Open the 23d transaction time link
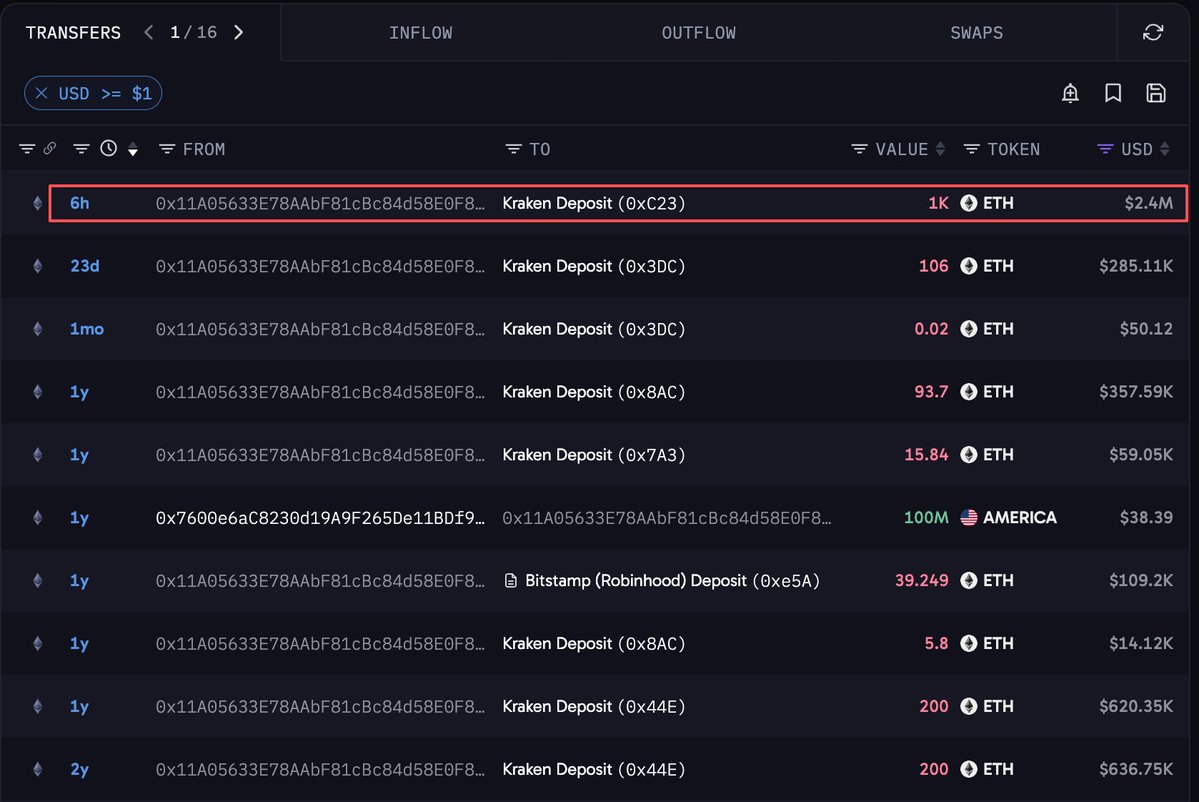The width and height of the screenshot is (1199, 802). point(85,266)
